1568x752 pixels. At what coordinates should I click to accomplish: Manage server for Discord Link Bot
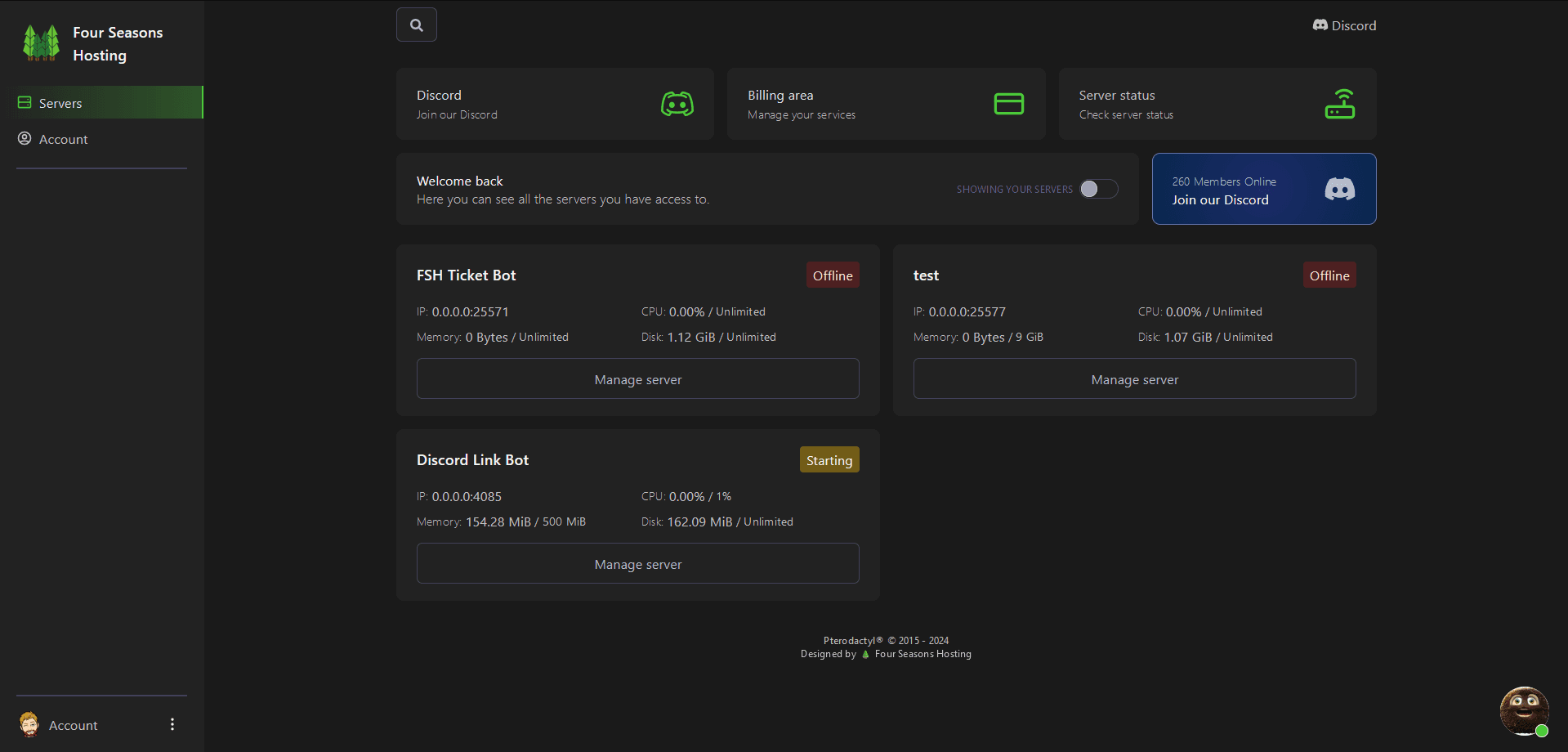coord(638,564)
